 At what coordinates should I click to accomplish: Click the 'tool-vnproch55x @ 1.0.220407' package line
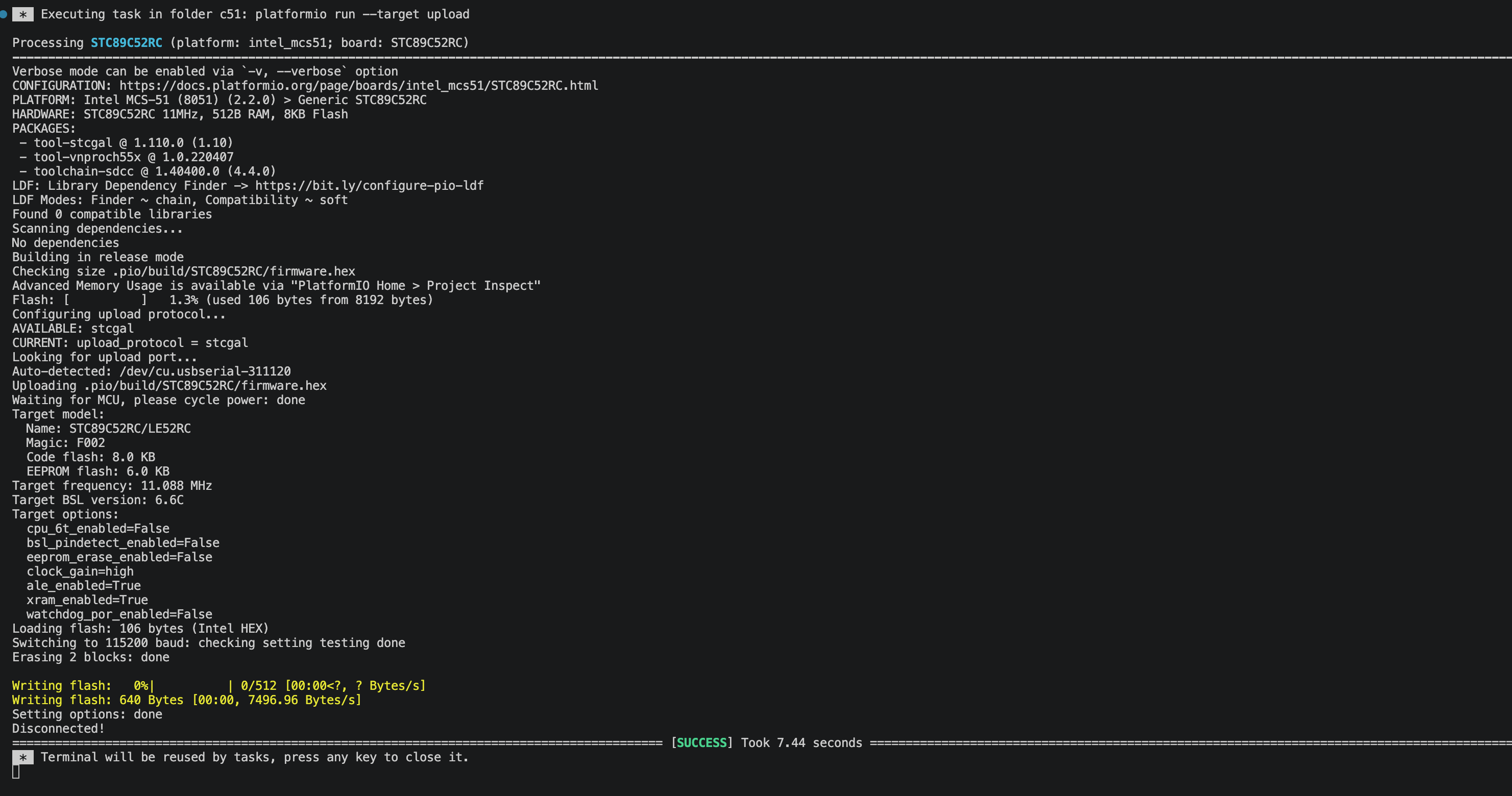click(x=126, y=157)
